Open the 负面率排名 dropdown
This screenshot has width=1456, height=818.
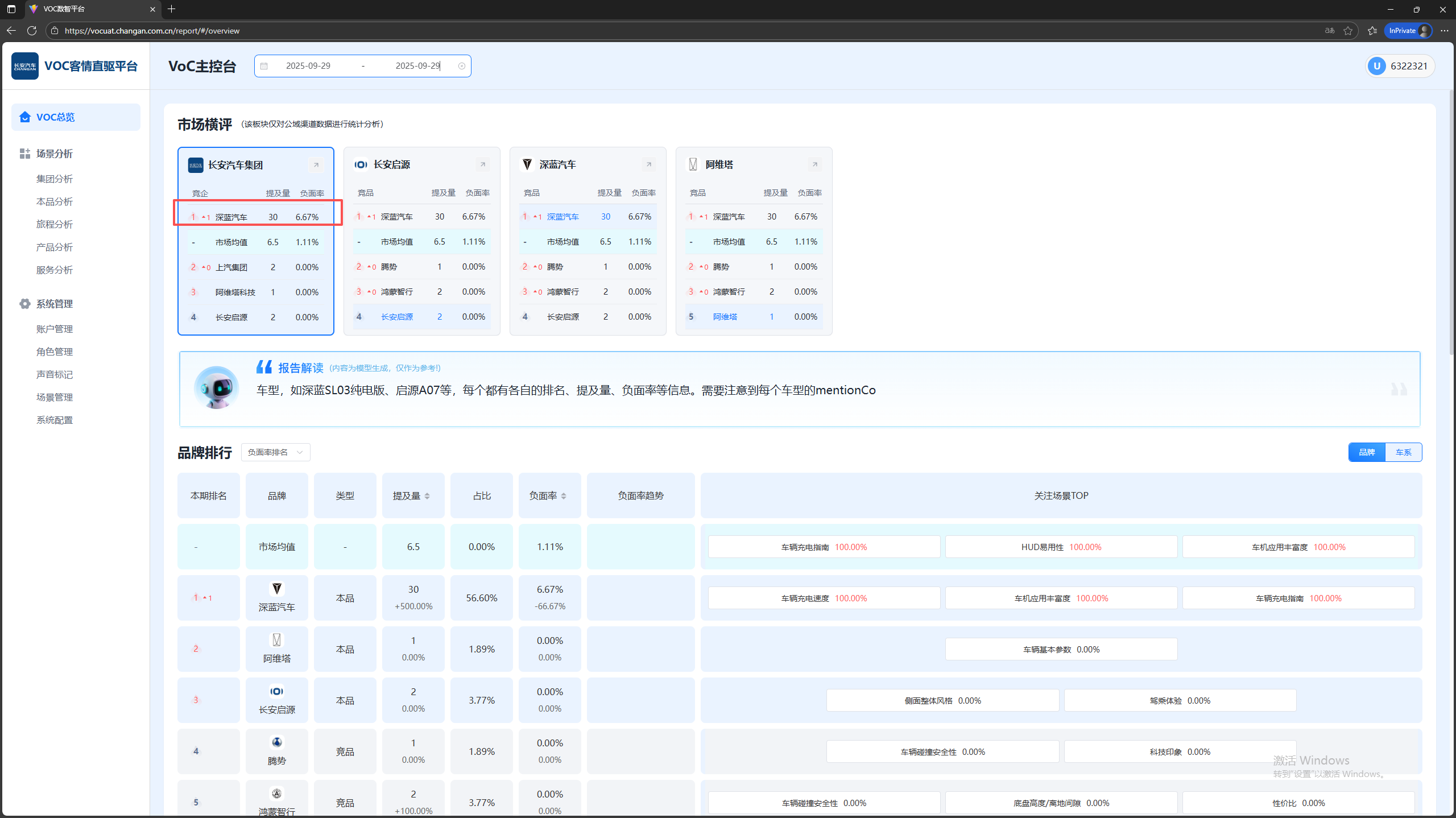point(275,452)
